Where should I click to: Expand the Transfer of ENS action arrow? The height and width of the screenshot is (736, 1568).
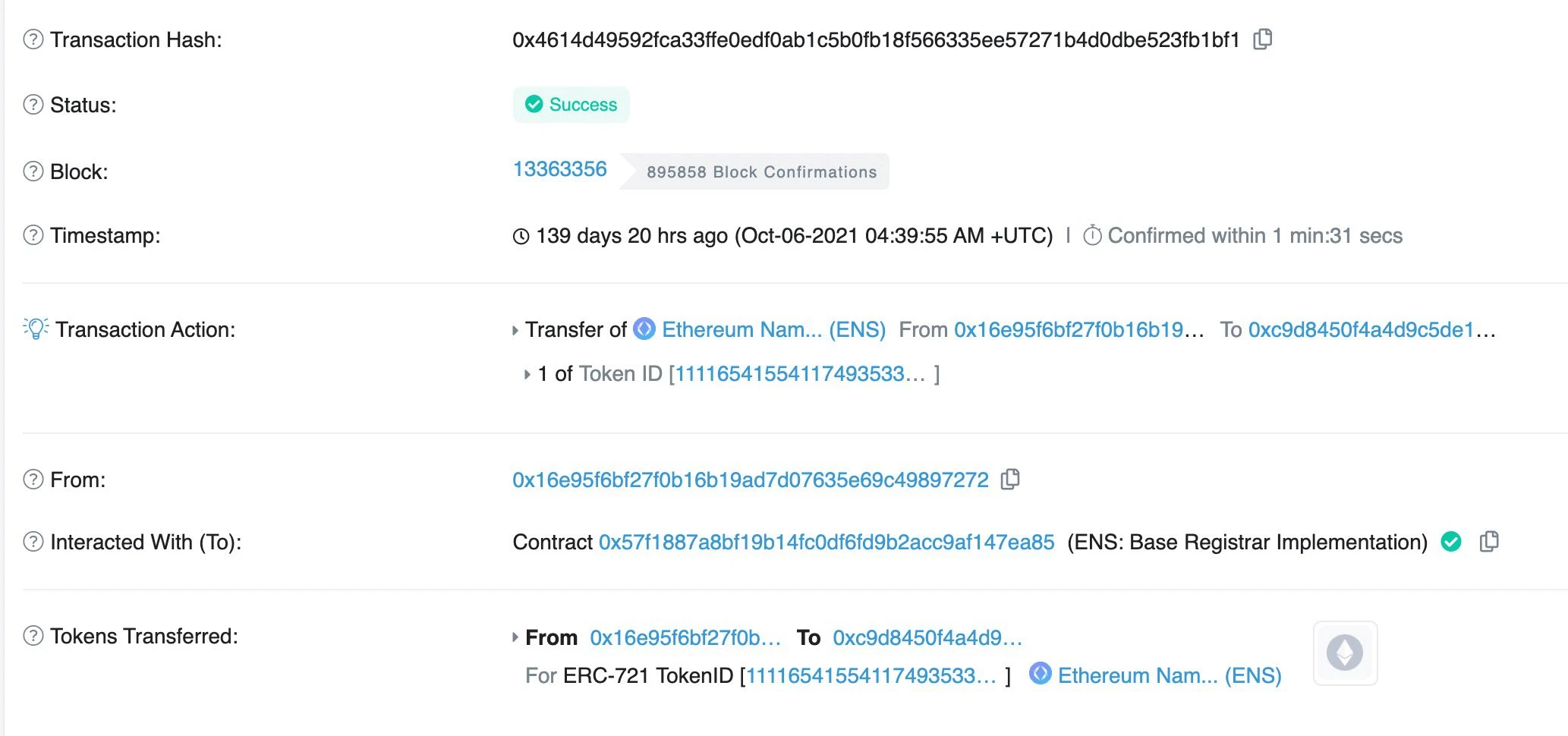515,330
